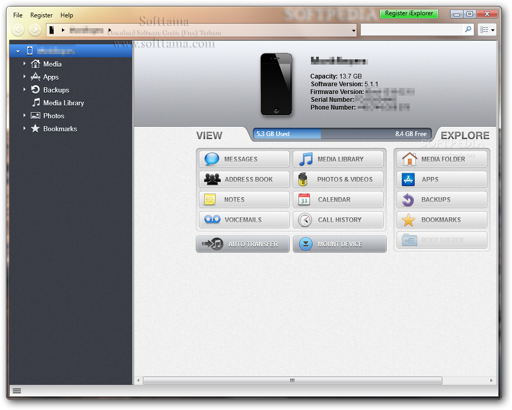The image size is (512, 410).
Task: Click the Media house icon in sidebar
Action: [x=35, y=64]
